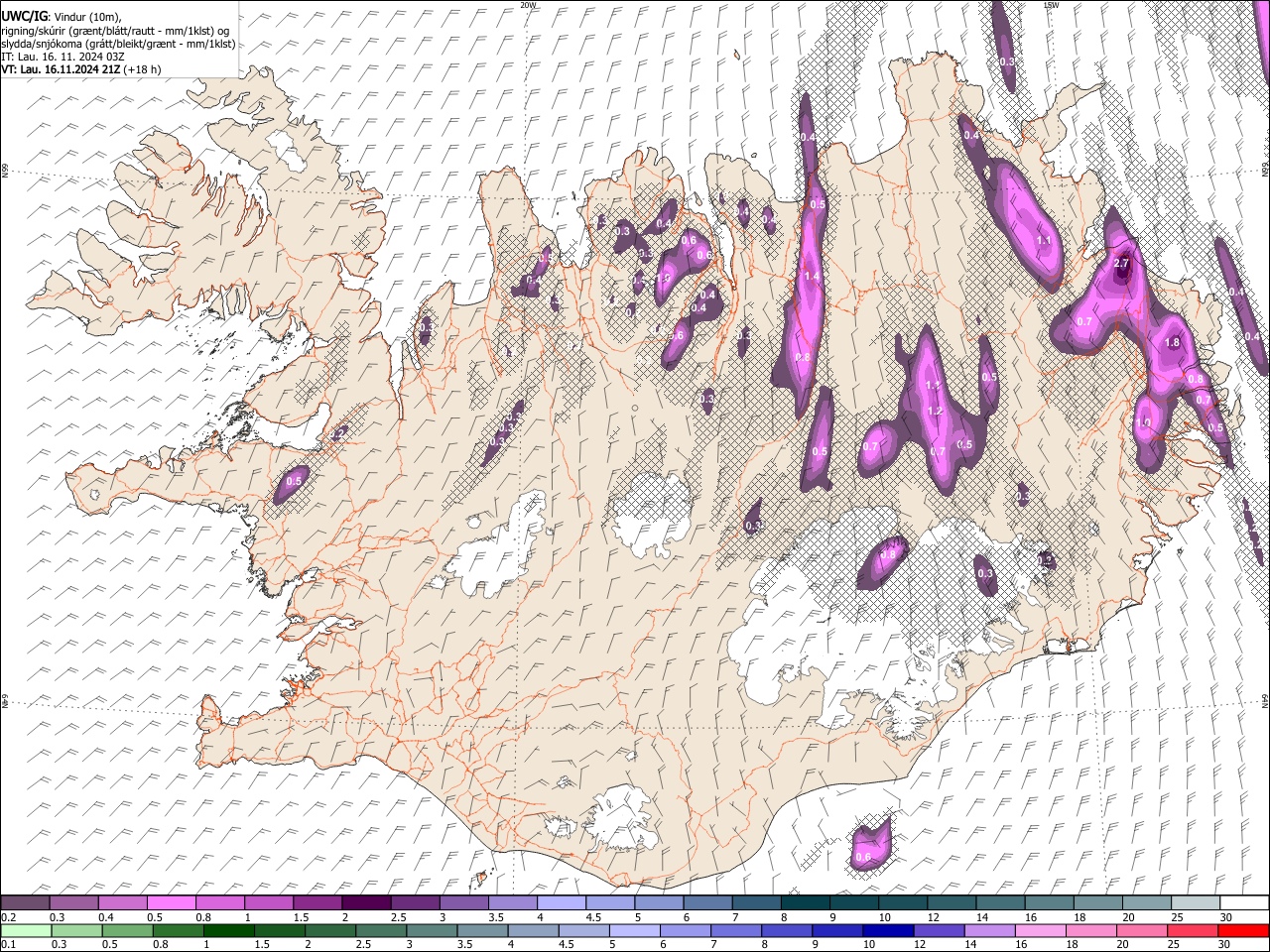Pick the dark teal upper swatch starting at 8
Image resolution: width=1270 pixels, height=952 pixels.
coord(805,902)
